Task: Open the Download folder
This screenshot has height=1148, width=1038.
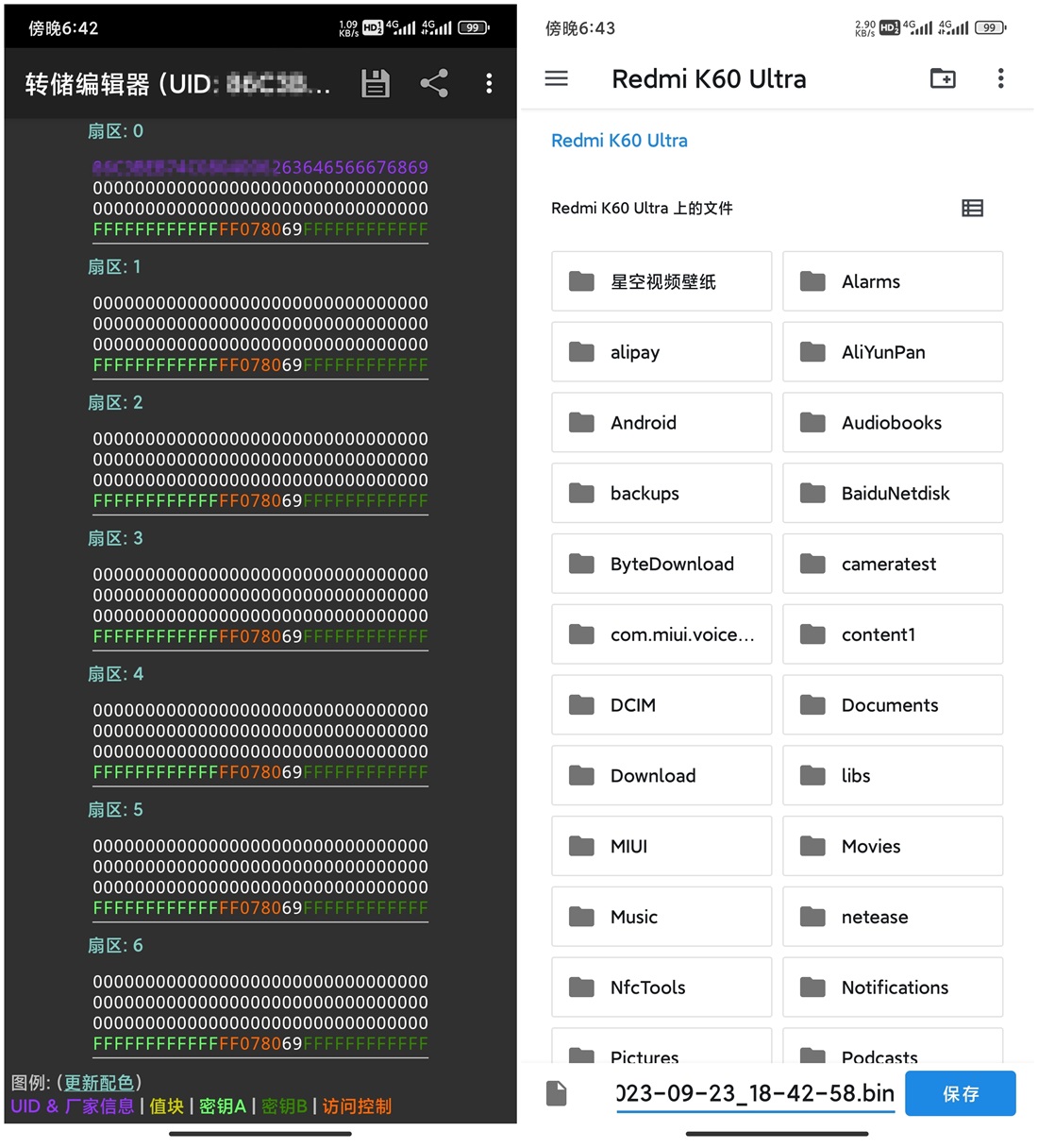Action: click(661, 776)
